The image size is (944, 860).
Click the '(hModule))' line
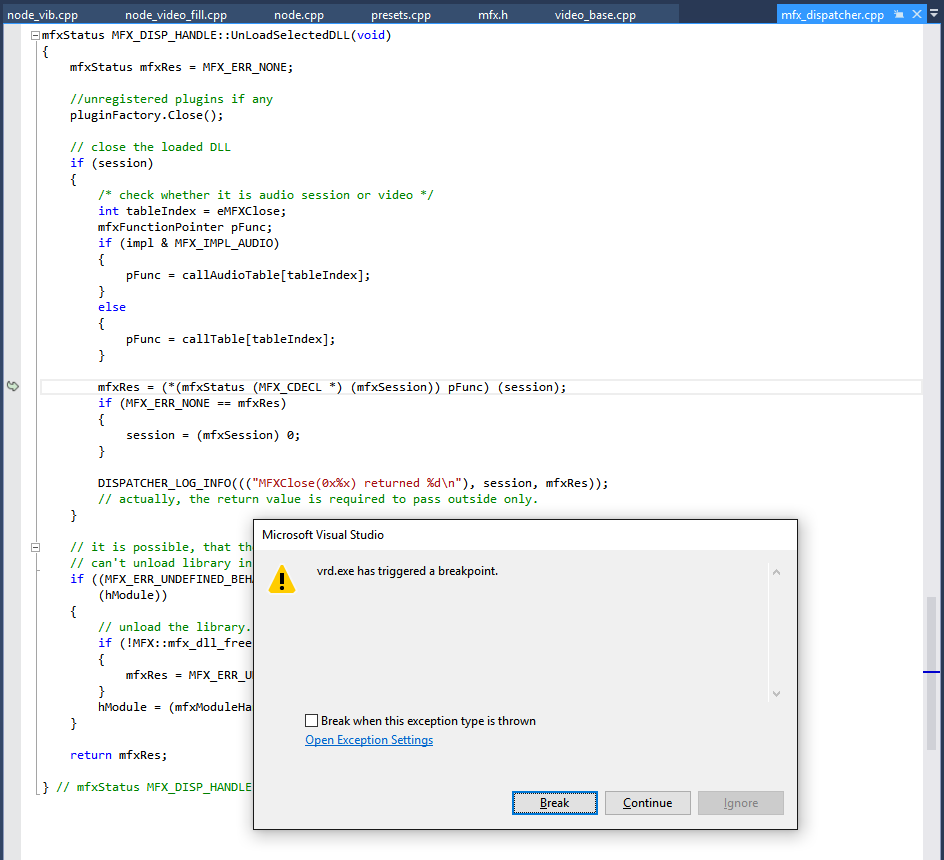point(132,595)
